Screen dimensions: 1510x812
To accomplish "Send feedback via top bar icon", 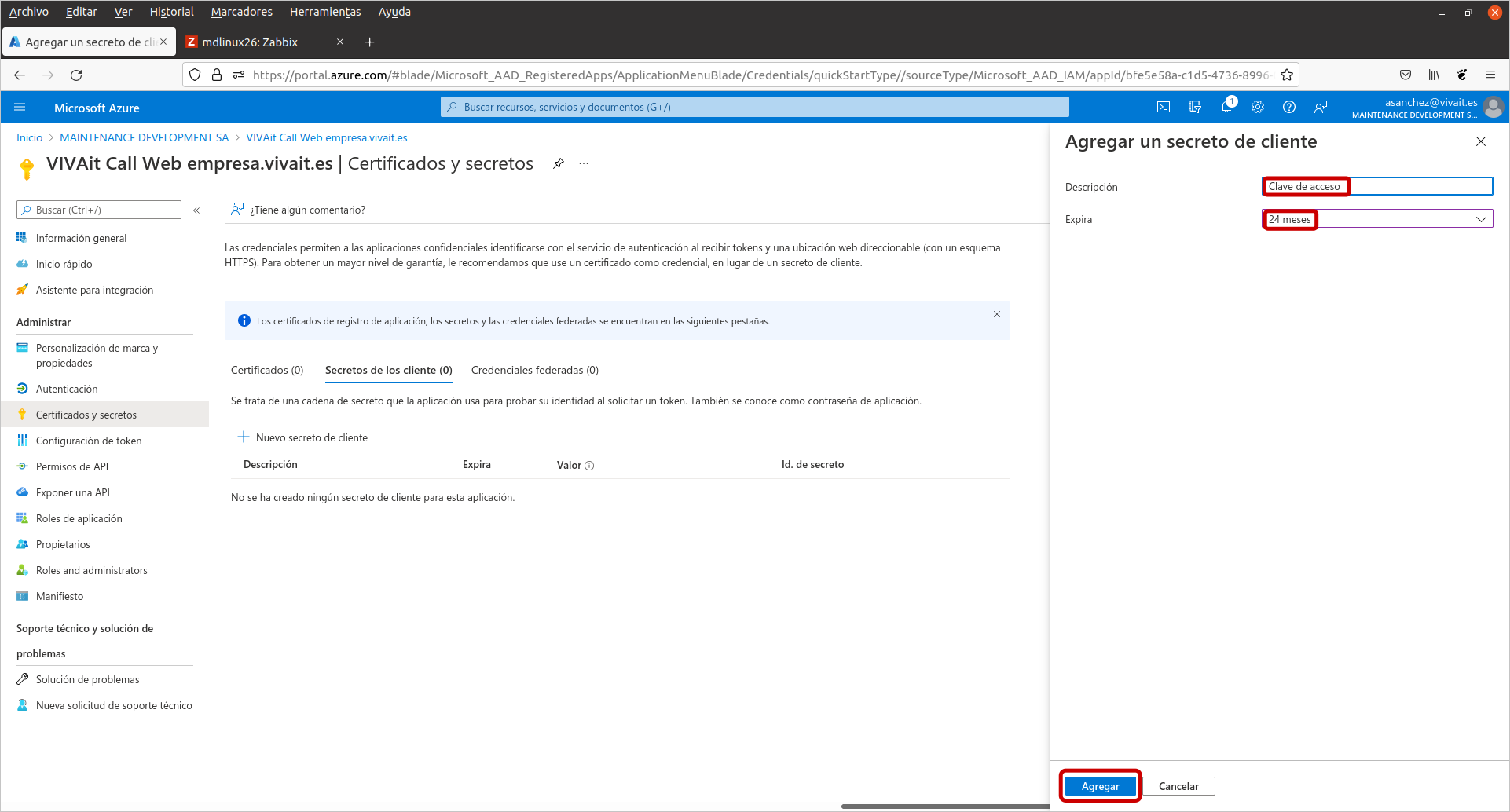I will coord(1321,108).
